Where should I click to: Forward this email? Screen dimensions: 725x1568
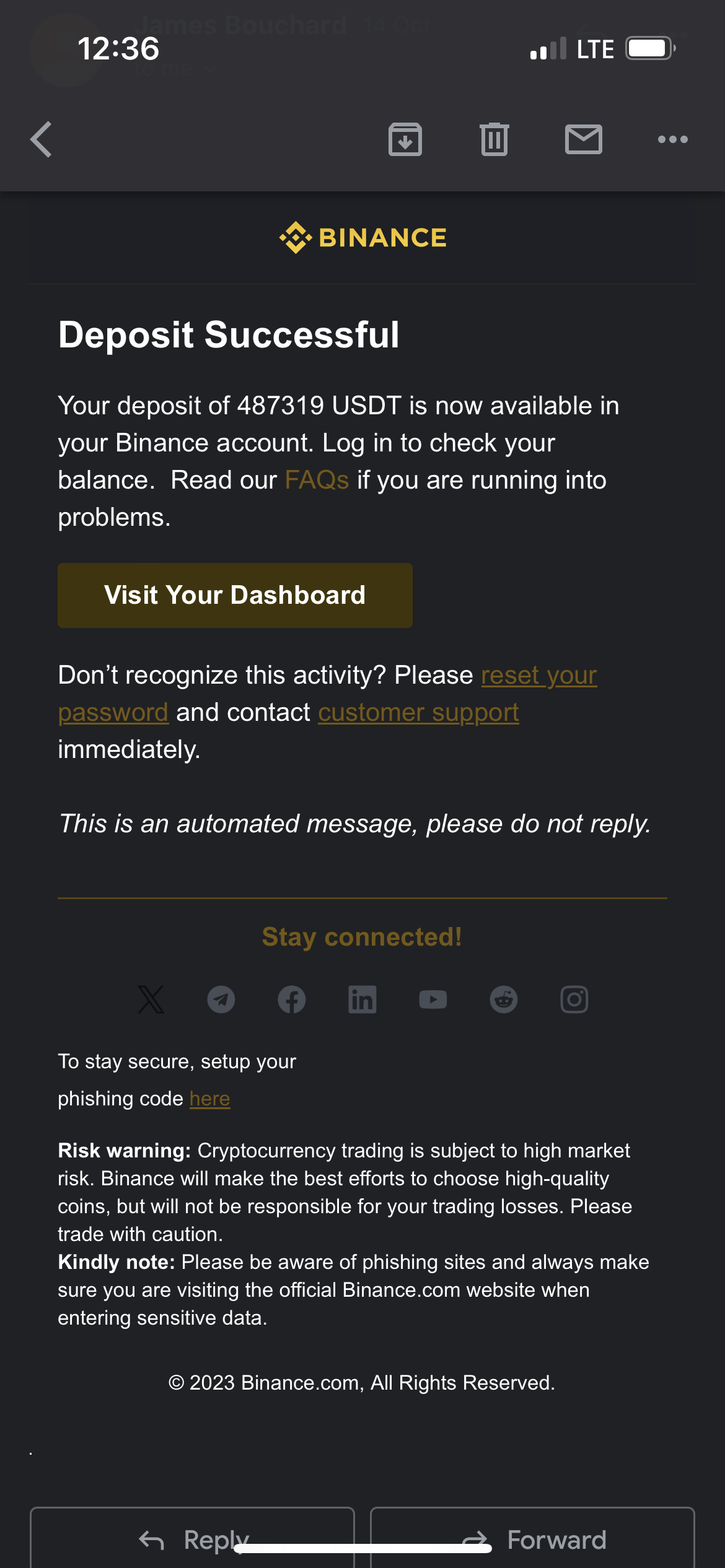532,1538
